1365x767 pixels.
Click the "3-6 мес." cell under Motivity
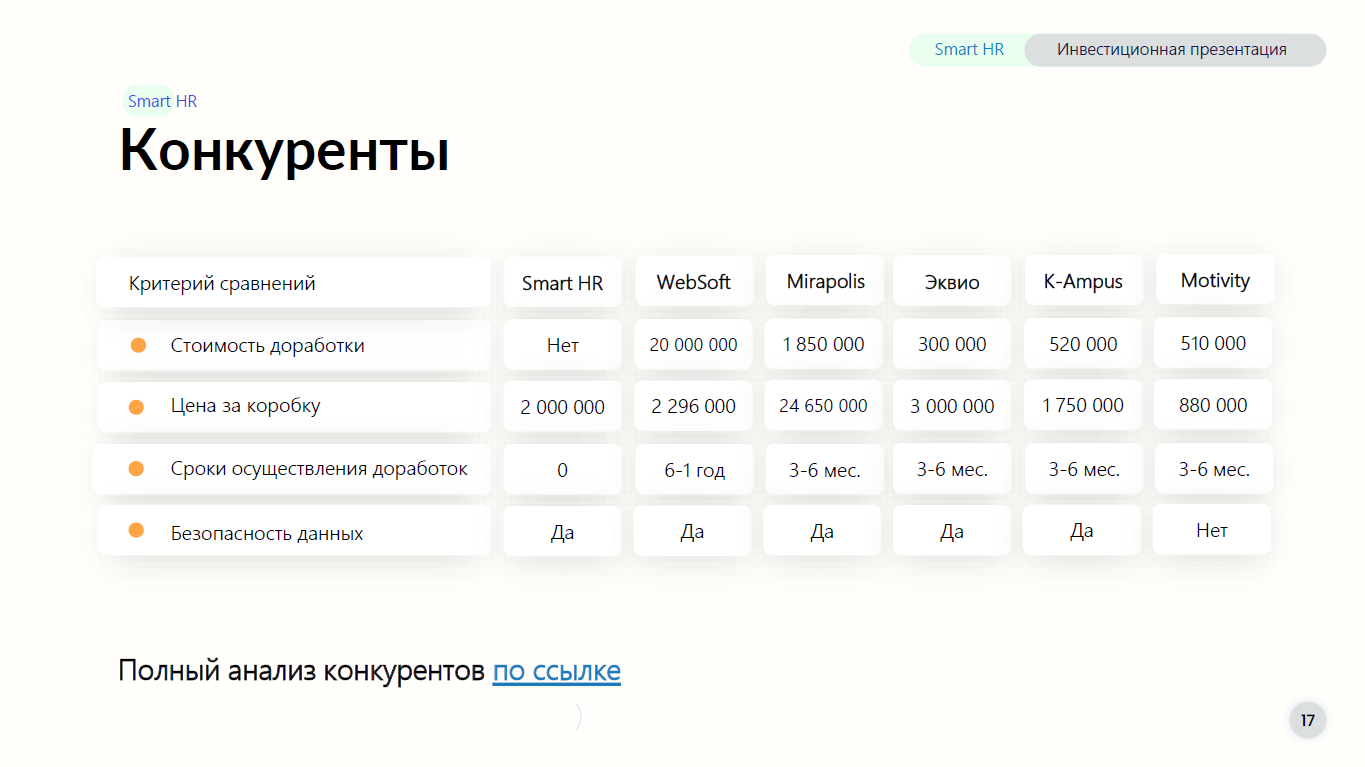tap(1214, 468)
